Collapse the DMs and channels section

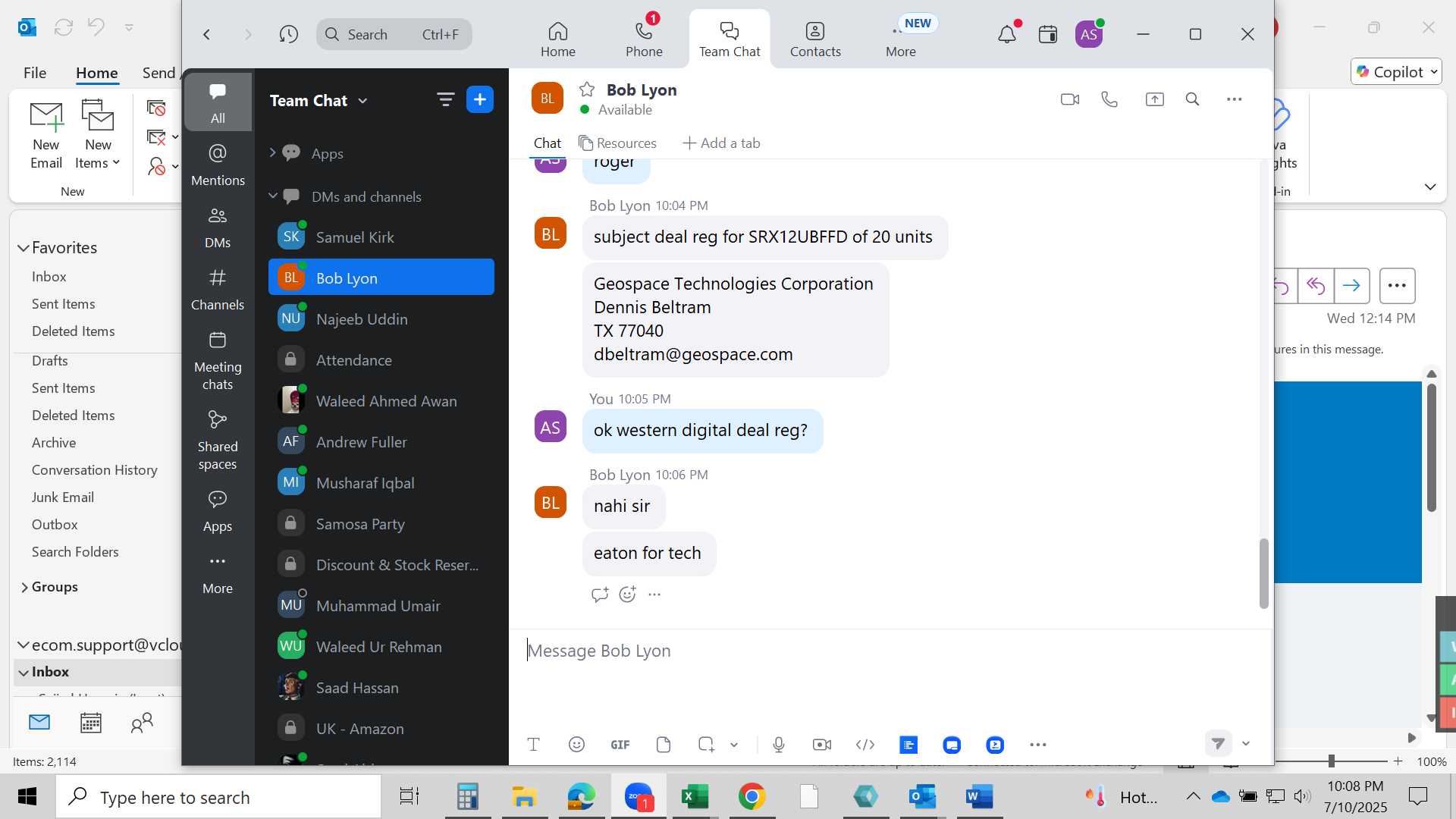coord(272,196)
